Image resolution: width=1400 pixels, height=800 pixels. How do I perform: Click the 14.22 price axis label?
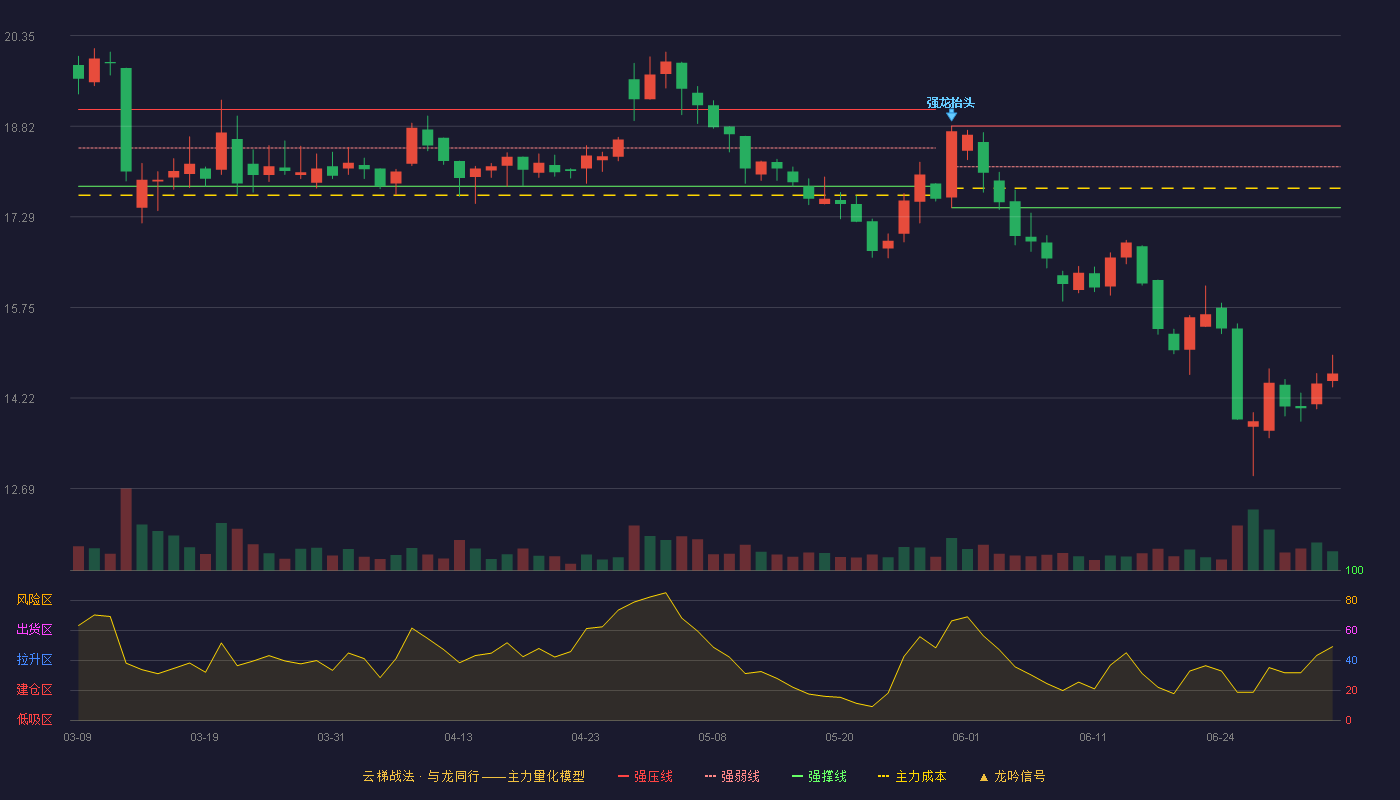[19, 399]
